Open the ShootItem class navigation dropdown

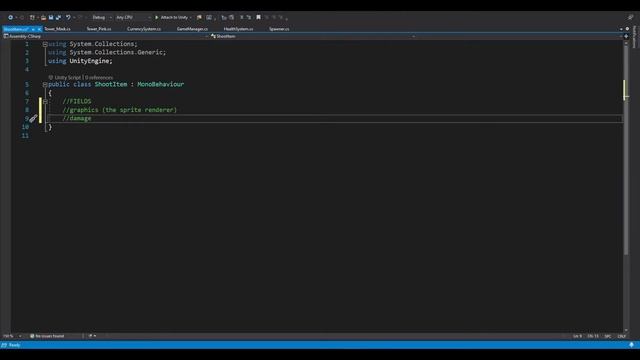pos(312,36)
